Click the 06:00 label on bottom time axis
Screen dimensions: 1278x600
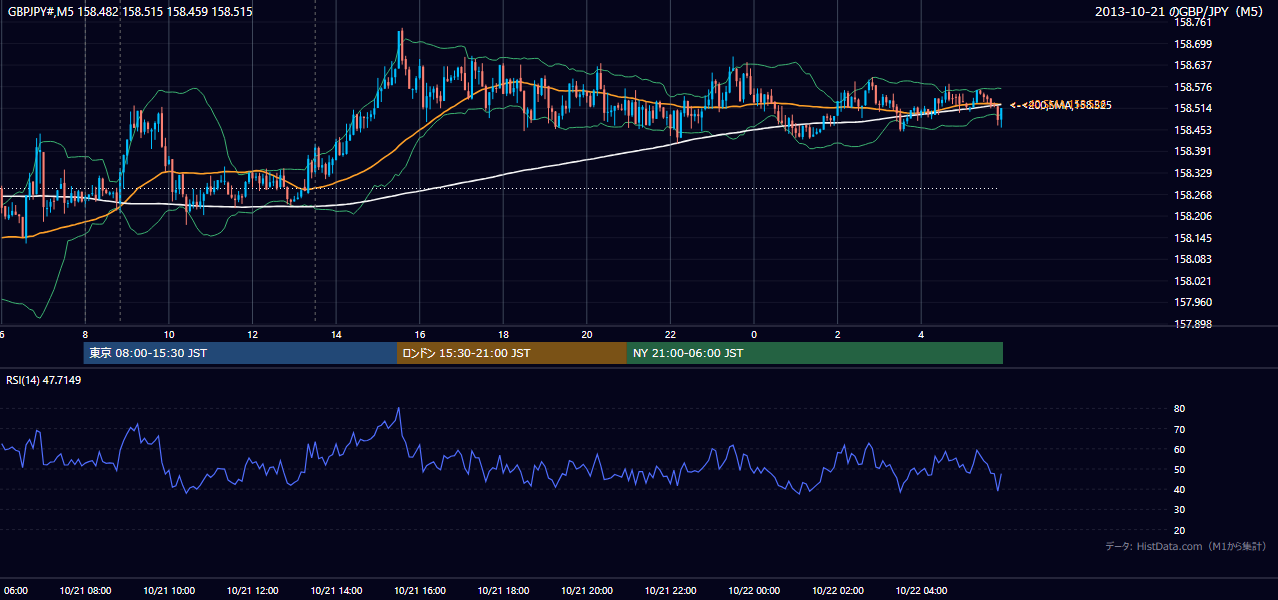point(14,591)
